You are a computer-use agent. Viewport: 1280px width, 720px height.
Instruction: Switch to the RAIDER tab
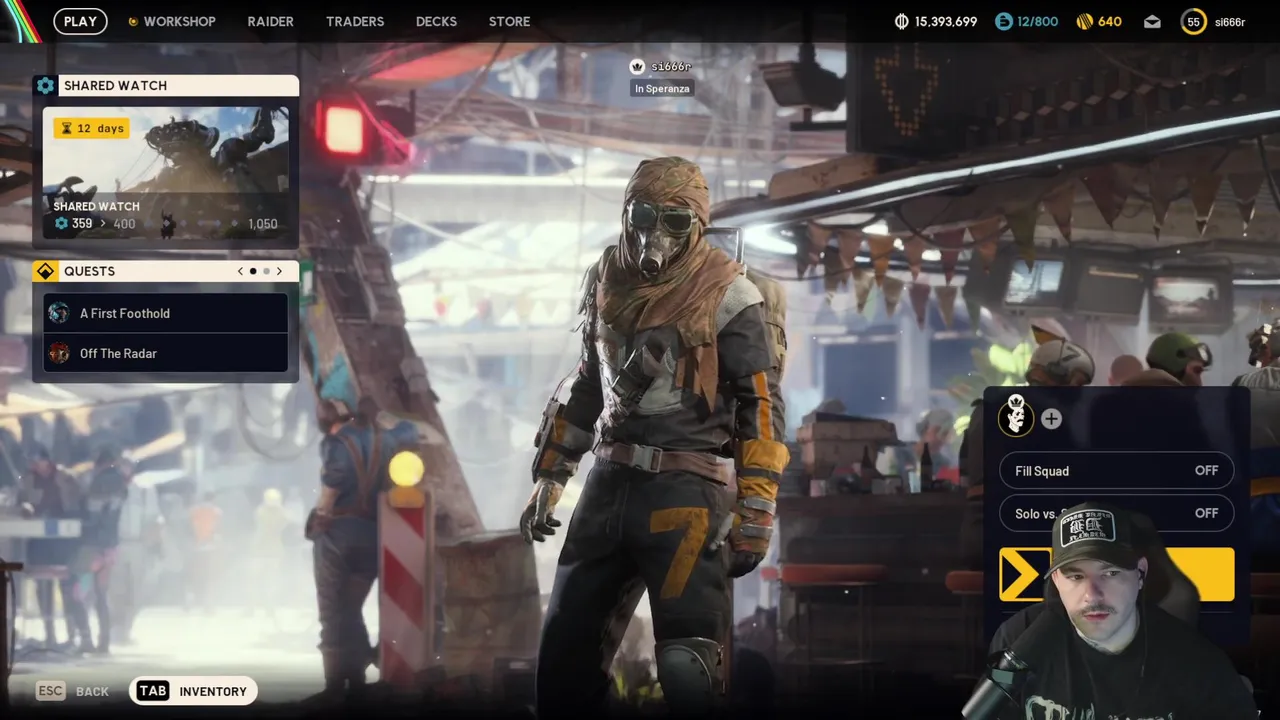(271, 21)
